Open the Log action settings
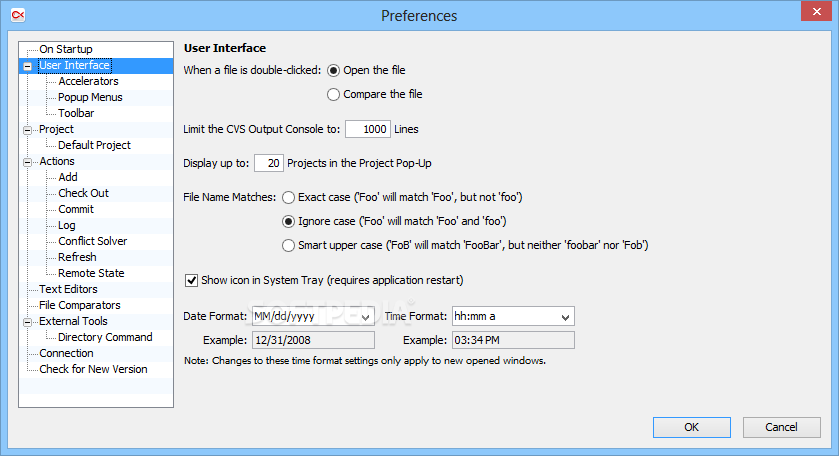 point(67,225)
